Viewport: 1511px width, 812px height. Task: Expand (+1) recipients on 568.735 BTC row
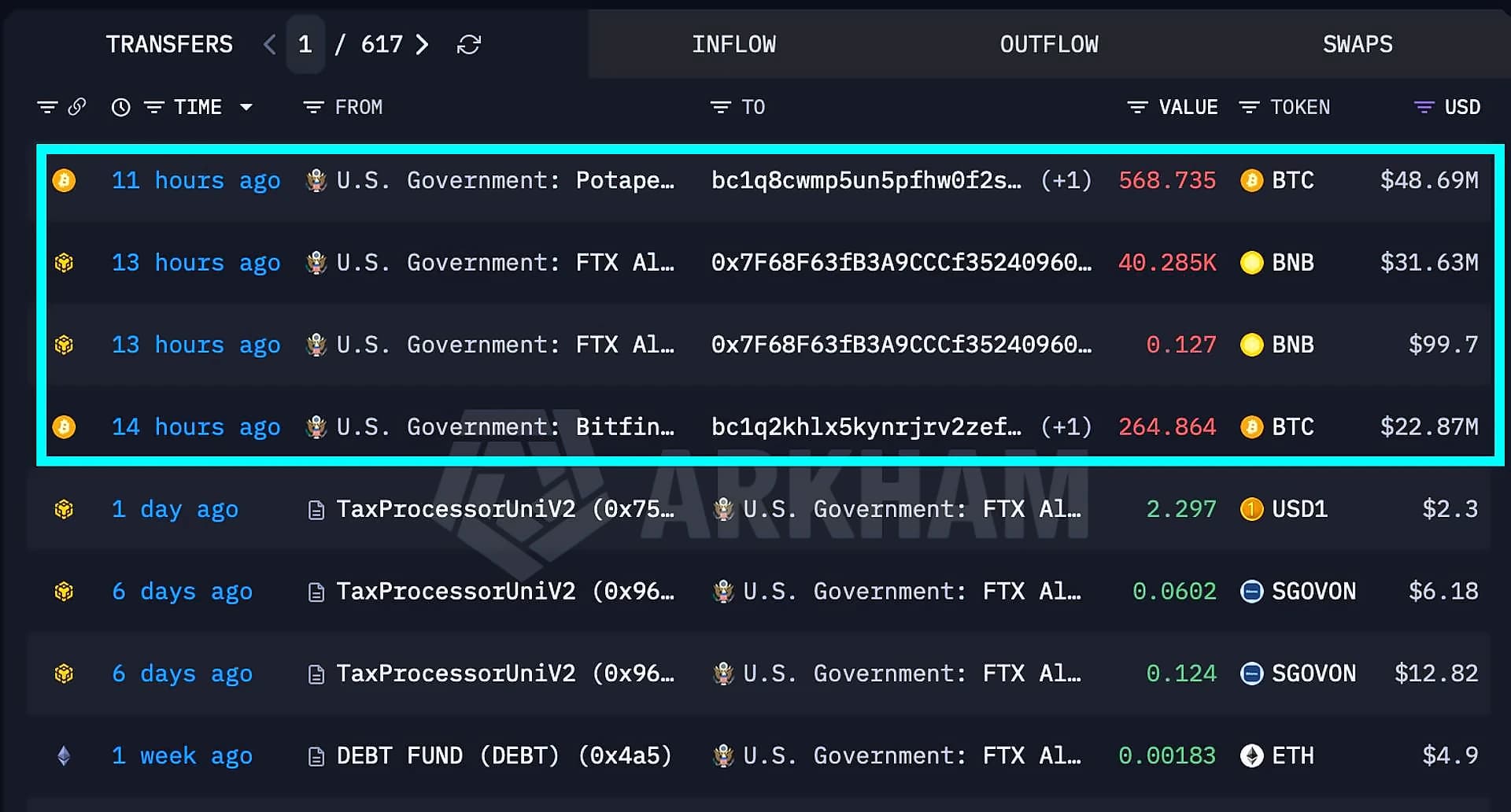(1066, 181)
